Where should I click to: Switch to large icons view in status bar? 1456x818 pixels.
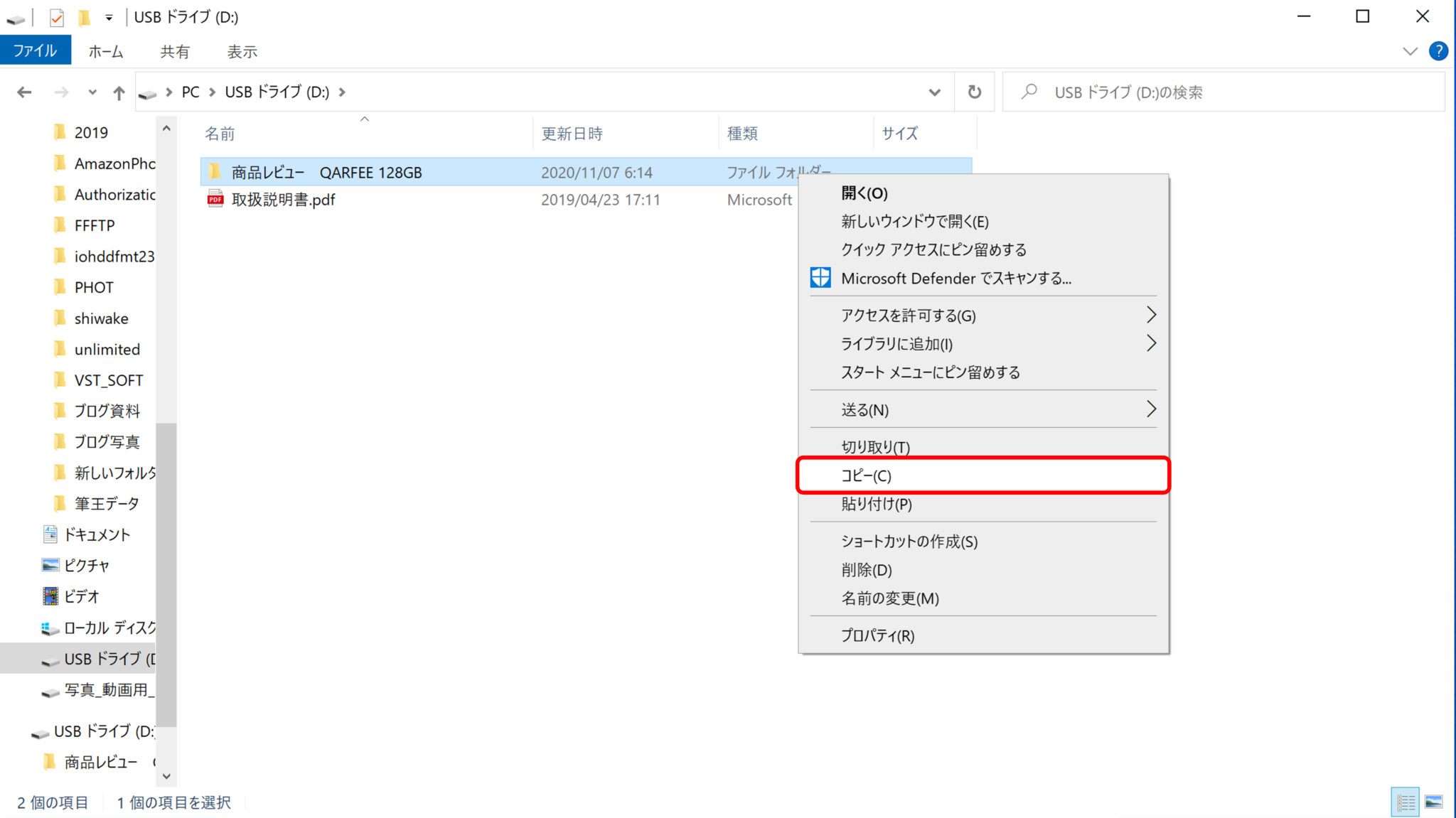(x=1433, y=802)
